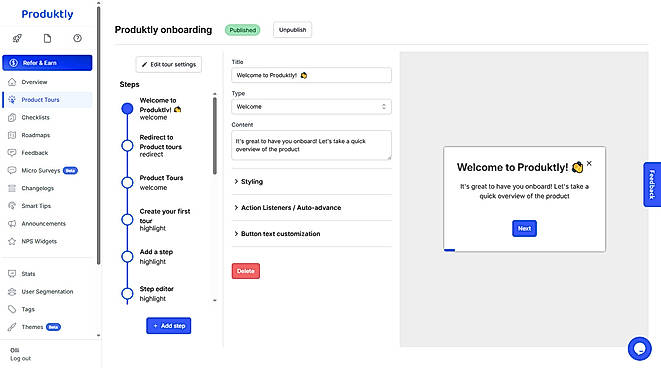Click the Themes brush icon
Image resolution: width=661 pixels, height=368 pixels.
[12, 327]
